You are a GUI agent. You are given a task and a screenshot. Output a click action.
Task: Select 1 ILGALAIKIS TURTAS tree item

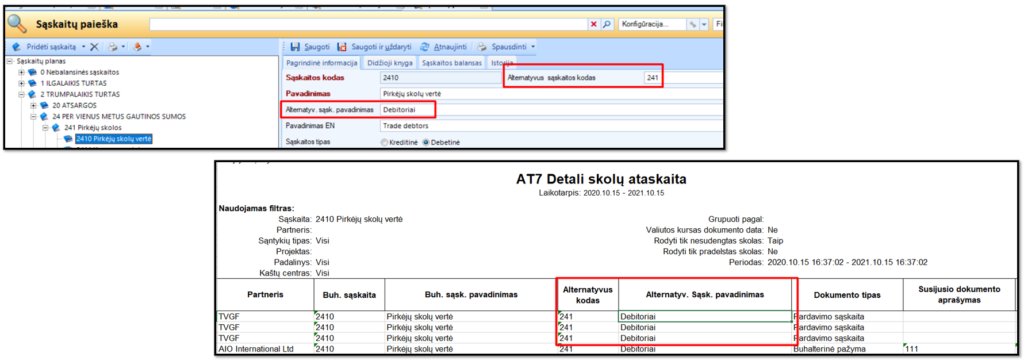pyautogui.click(x=73, y=83)
